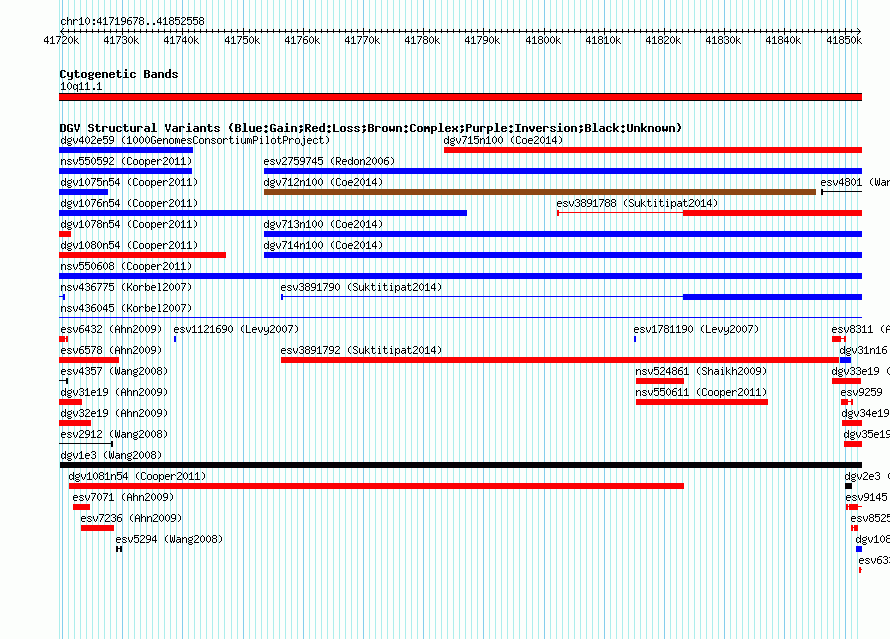Click the 10q11.1 band label
The height and width of the screenshot is (639, 890).
[x=81, y=86]
